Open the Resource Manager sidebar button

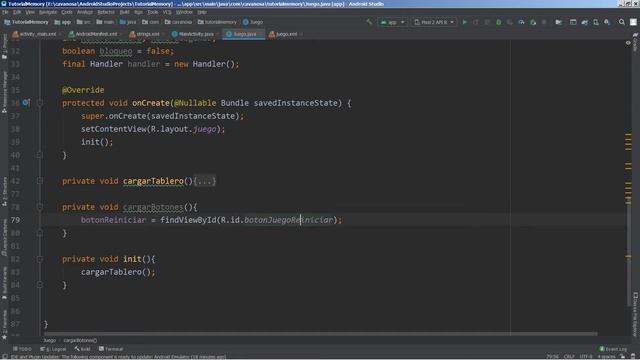tap(4, 91)
